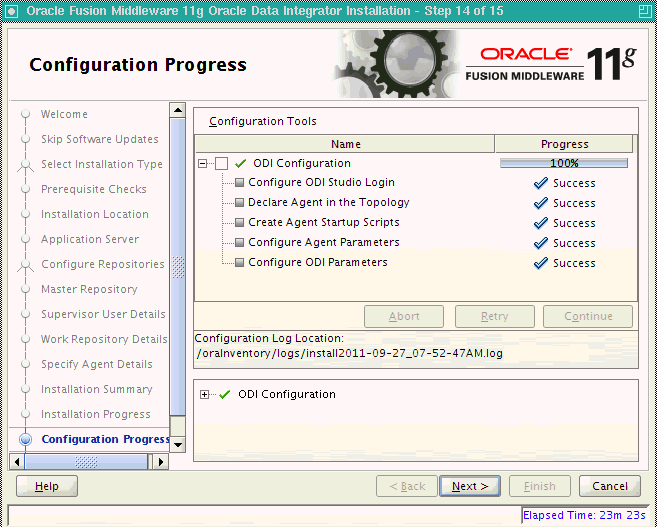Click Success checkmark for Configure Agent Parameters
The height and width of the screenshot is (527, 657).
tap(541, 243)
